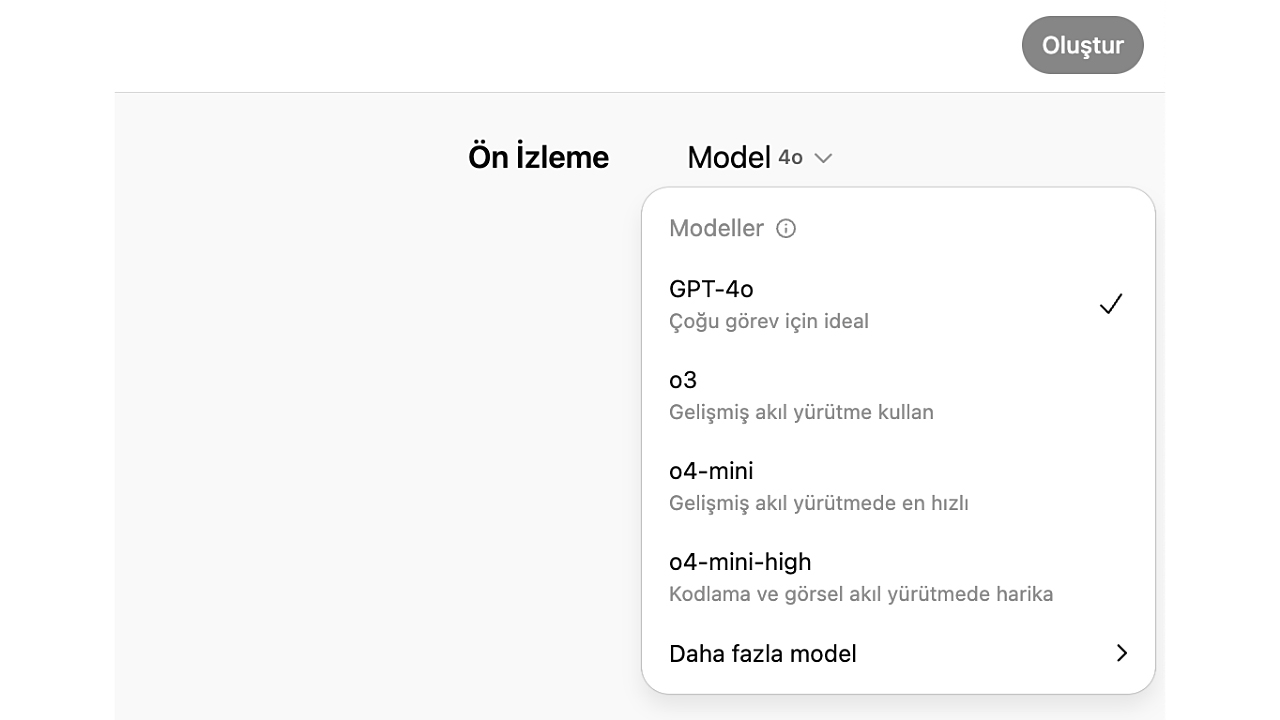Screen dimensions: 1280x720
Task: Click the Ön İzleme tab heading
Action: (x=538, y=157)
